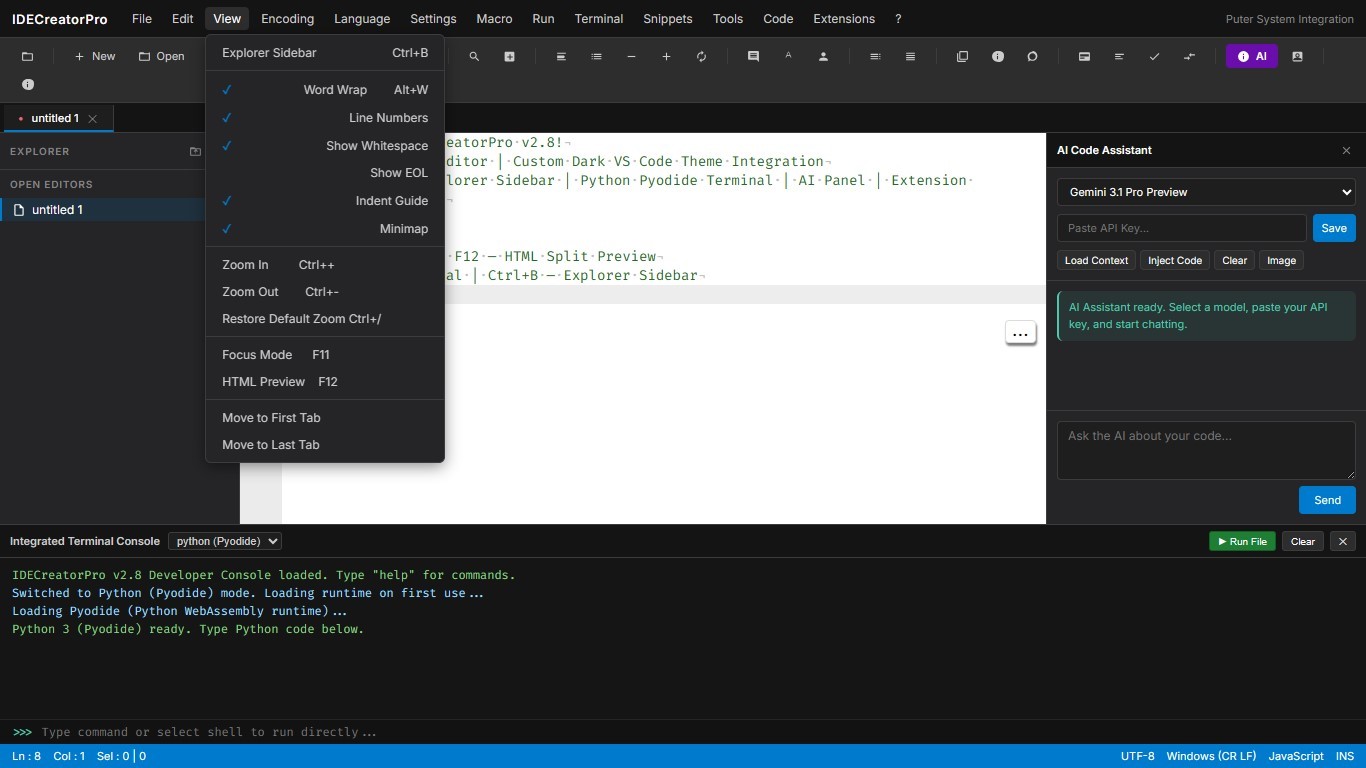The image size is (1366, 768).
Task: Select Explorer Sidebar menu entry
Action: [x=325, y=53]
